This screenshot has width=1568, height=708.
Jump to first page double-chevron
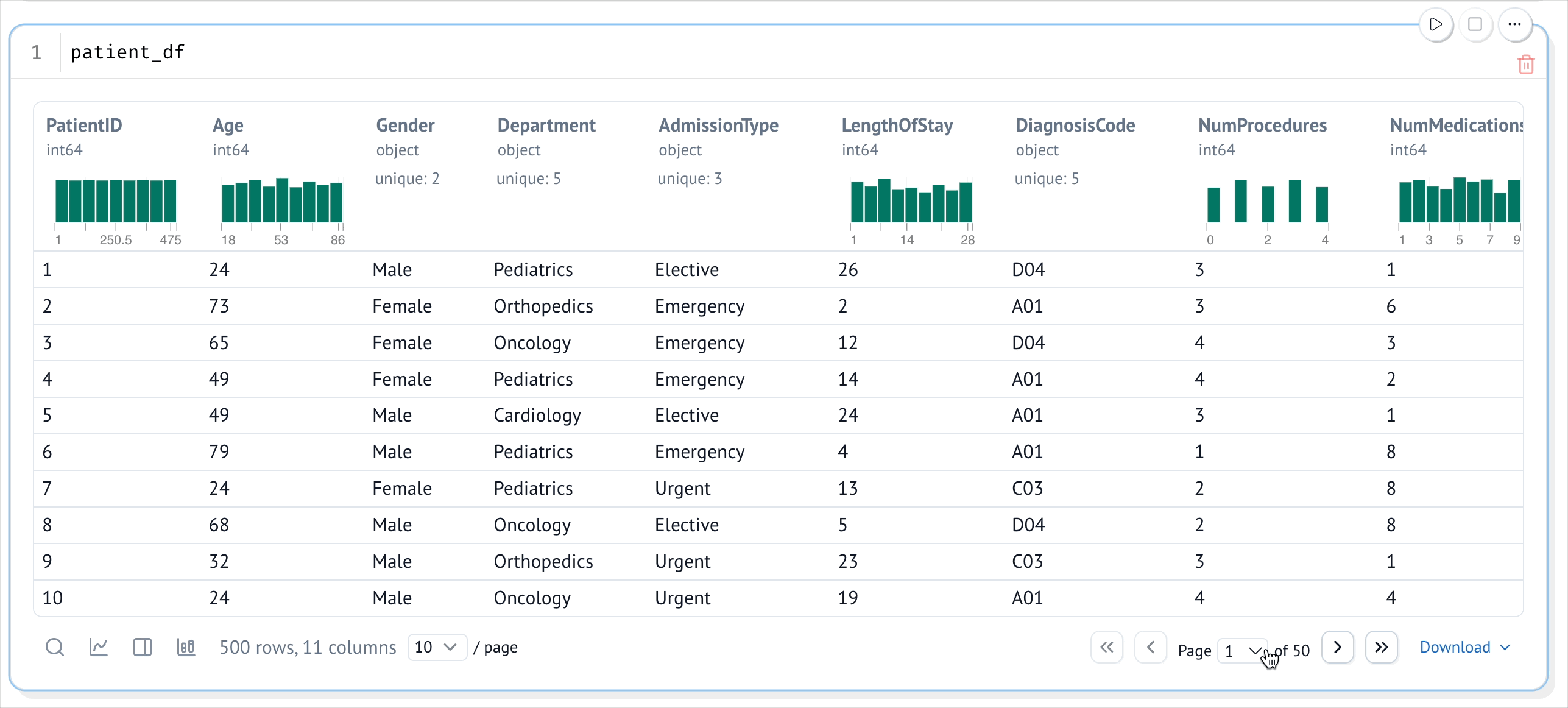coord(1106,647)
